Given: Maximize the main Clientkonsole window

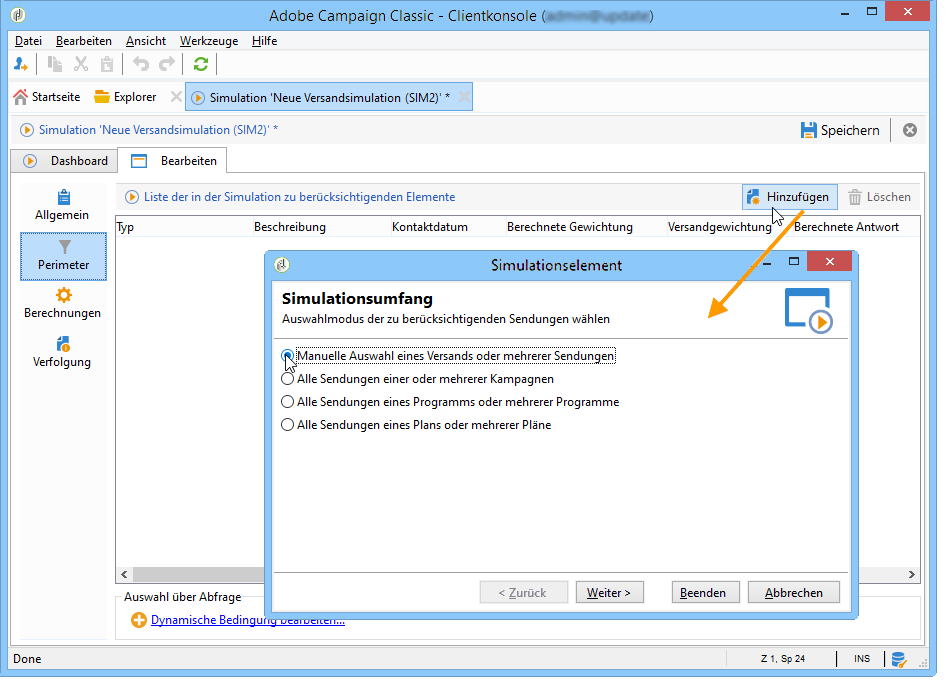Looking at the screenshot, I should (872, 12).
